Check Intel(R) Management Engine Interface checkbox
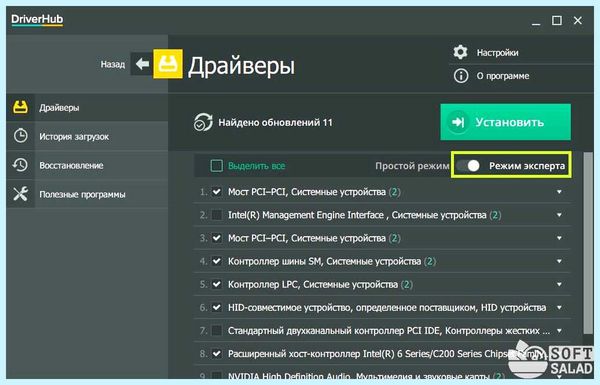The width and height of the screenshot is (600, 385). tap(217, 215)
